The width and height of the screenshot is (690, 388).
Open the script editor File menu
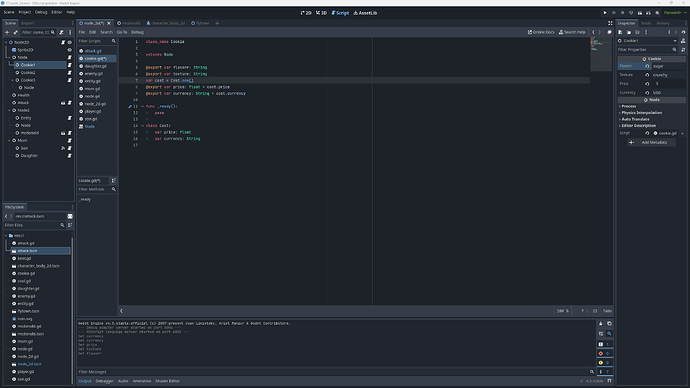(x=82, y=32)
